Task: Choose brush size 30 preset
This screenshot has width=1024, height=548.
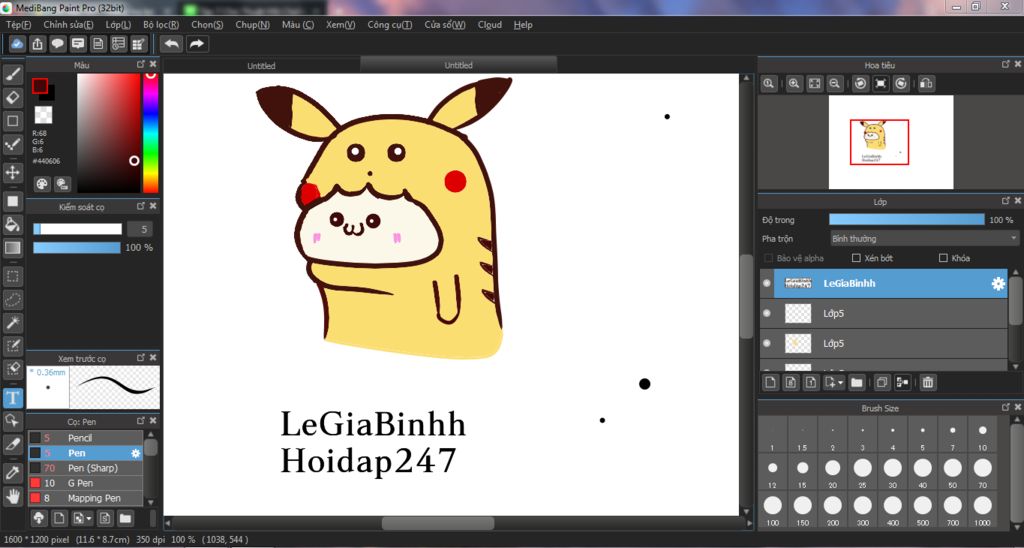Action: 892,473
